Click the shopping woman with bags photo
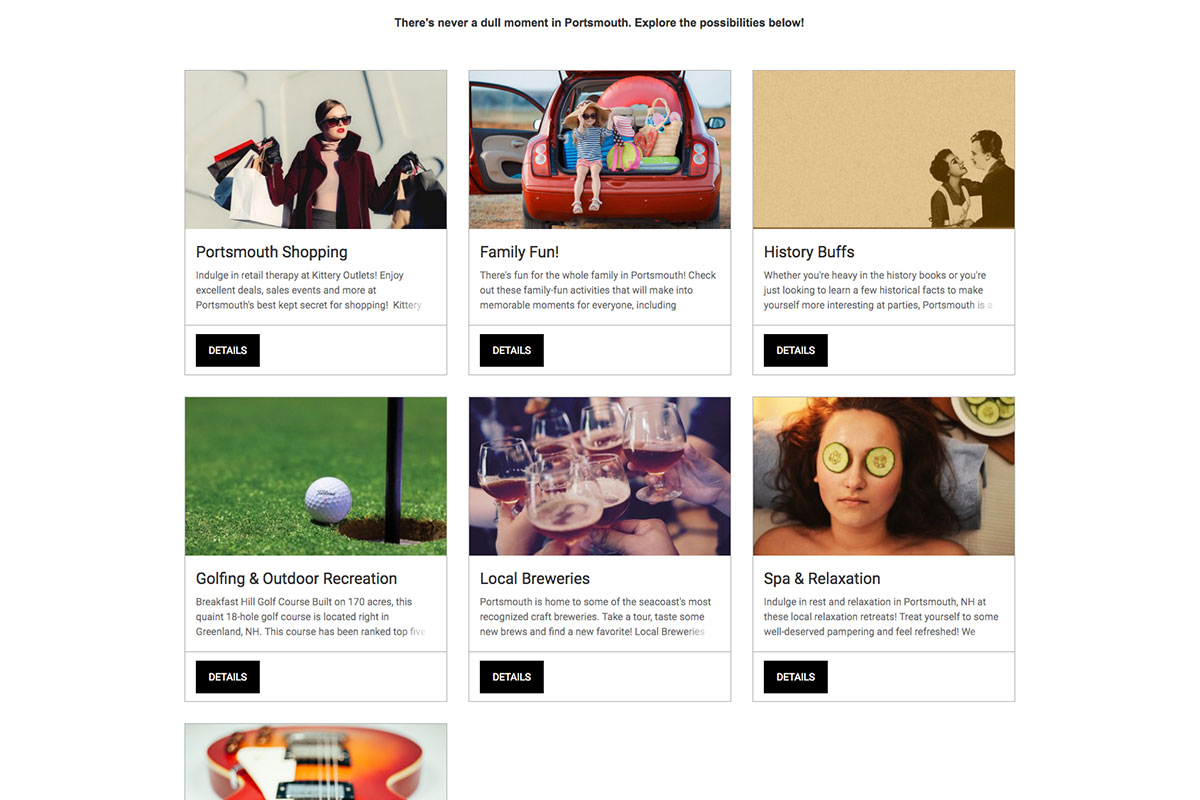Screen dimensions: 1200x800 click(x=316, y=150)
